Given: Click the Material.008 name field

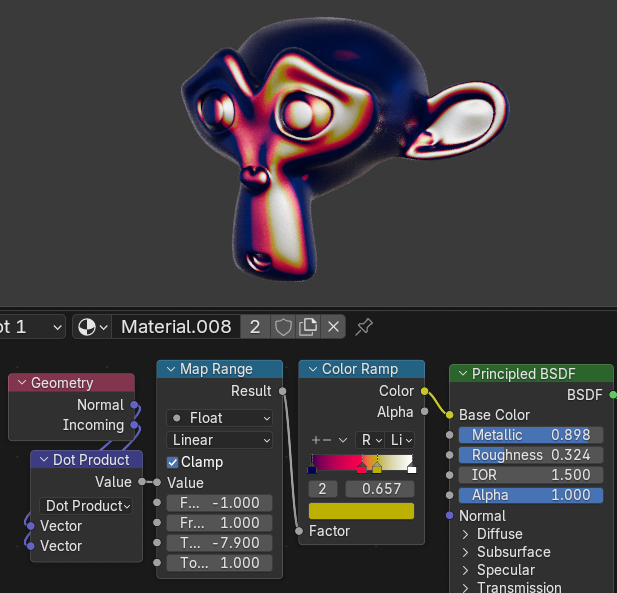Looking at the screenshot, I should (176, 327).
